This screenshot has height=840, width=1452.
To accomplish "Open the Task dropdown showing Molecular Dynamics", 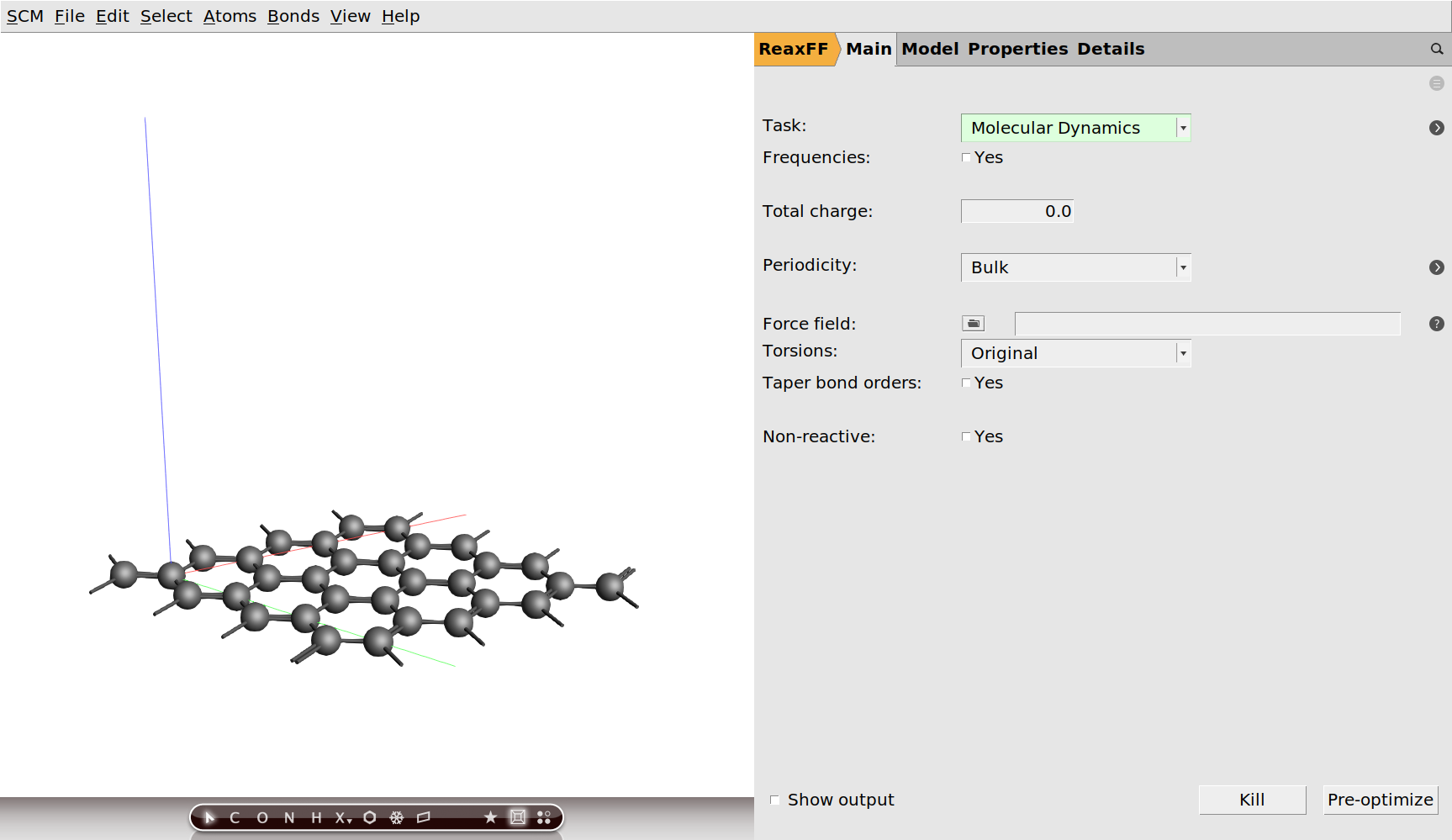I will tap(1182, 127).
